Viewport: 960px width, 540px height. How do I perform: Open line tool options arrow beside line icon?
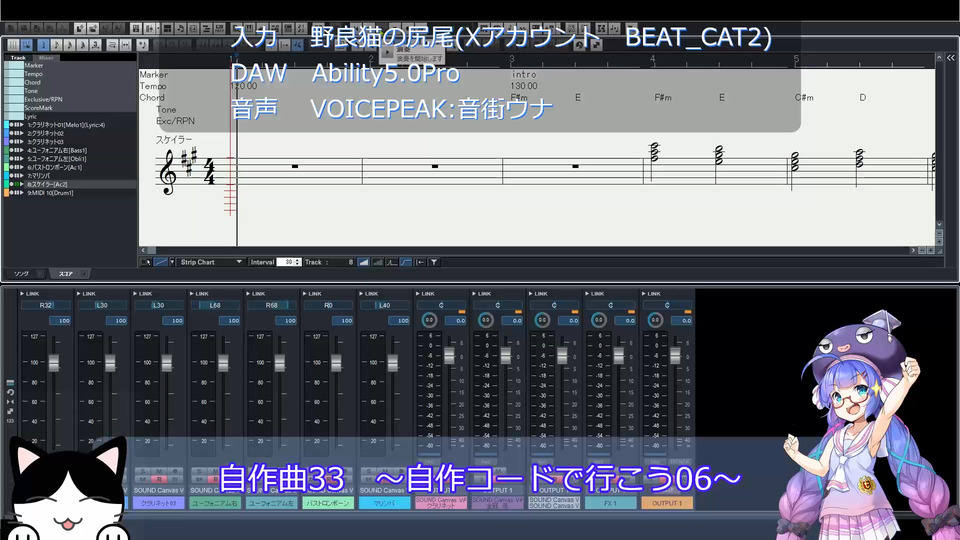tap(172, 262)
